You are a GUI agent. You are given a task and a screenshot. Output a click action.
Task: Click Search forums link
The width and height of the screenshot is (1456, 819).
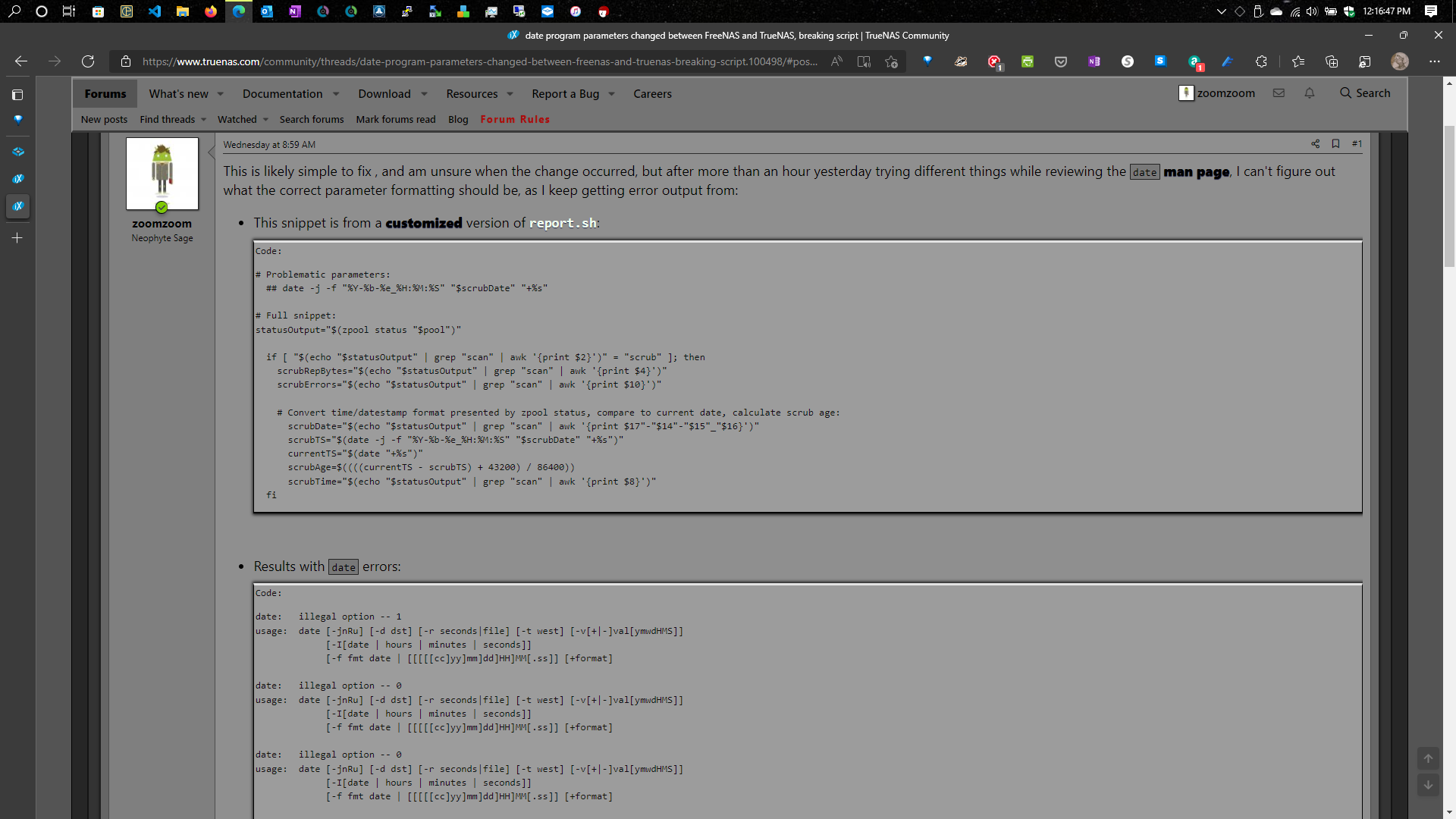point(312,120)
